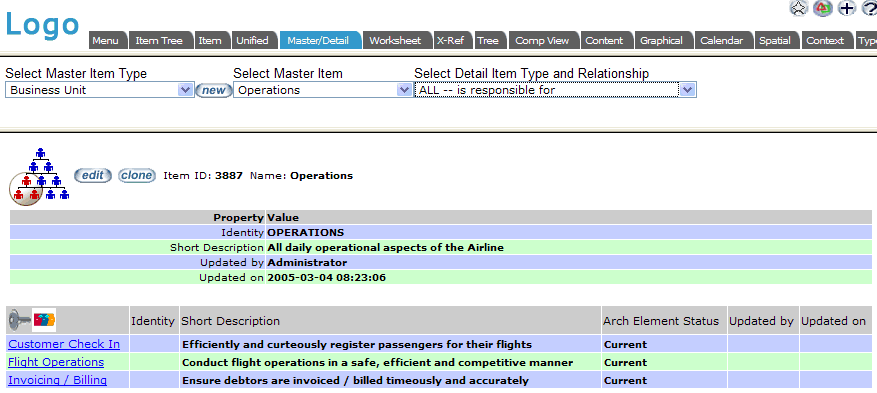Click the red-green triangles icon
This screenshot has width=877, height=393.
pyautogui.click(x=823, y=8)
